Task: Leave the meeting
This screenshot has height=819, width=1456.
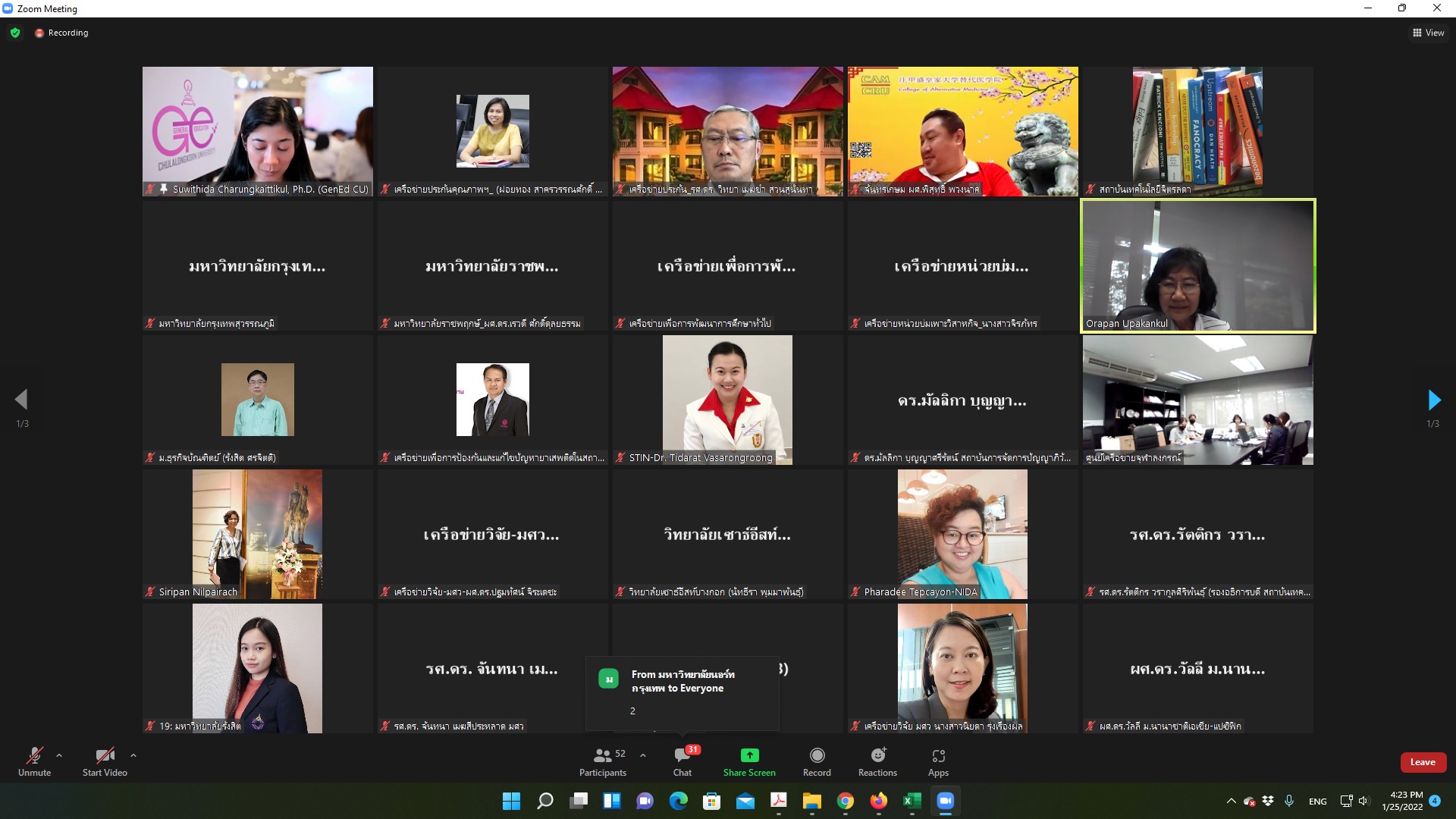Action: (x=1423, y=762)
